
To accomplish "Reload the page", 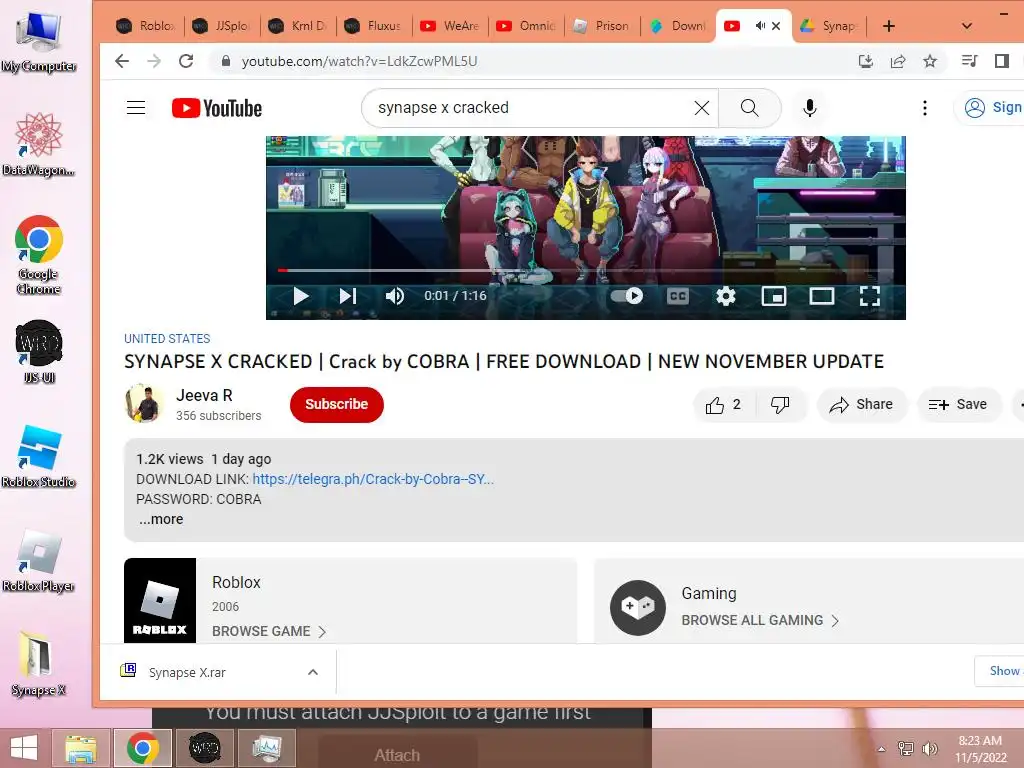I will [x=186, y=61].
